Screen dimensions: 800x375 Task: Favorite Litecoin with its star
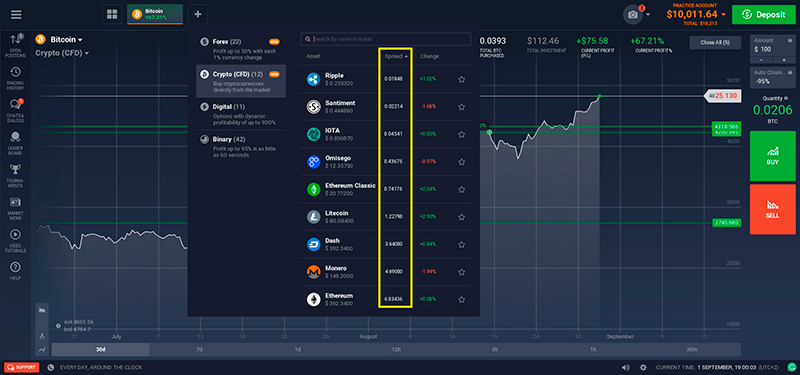point(461,217)
